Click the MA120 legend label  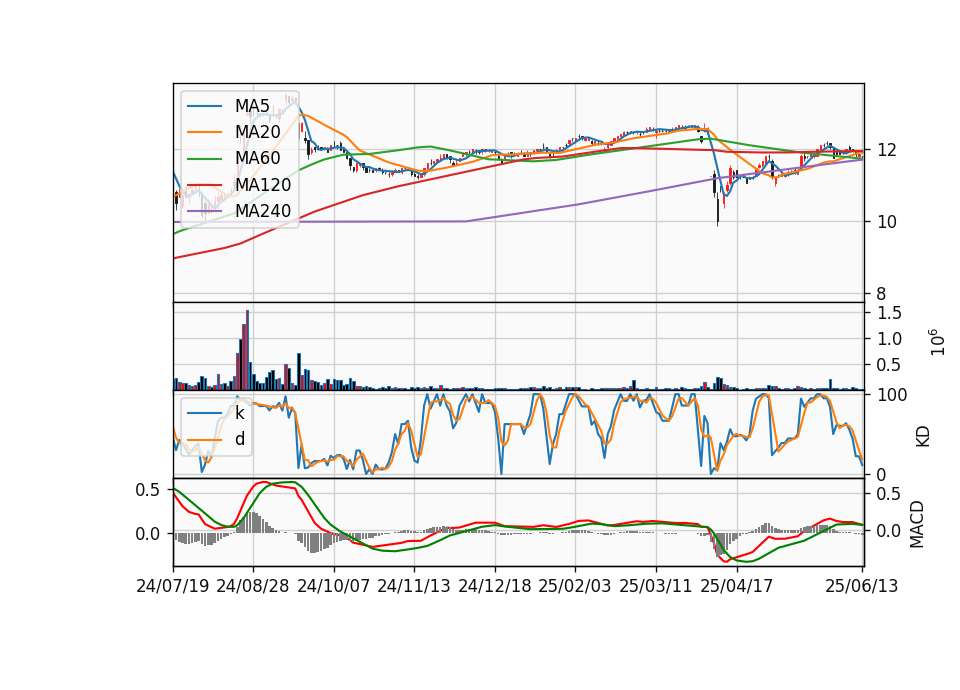(263, 185)
